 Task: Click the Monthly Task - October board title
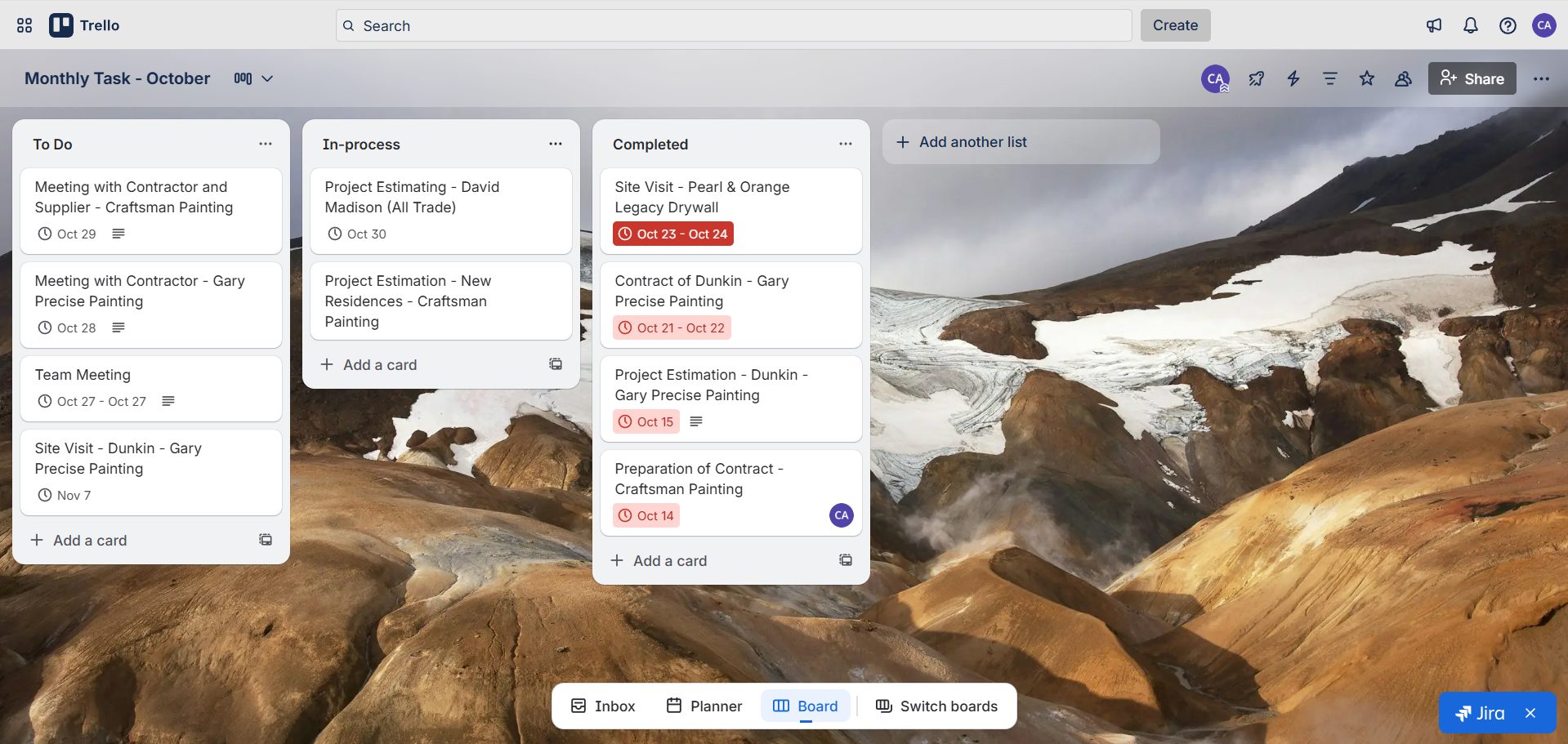(118, 78)
